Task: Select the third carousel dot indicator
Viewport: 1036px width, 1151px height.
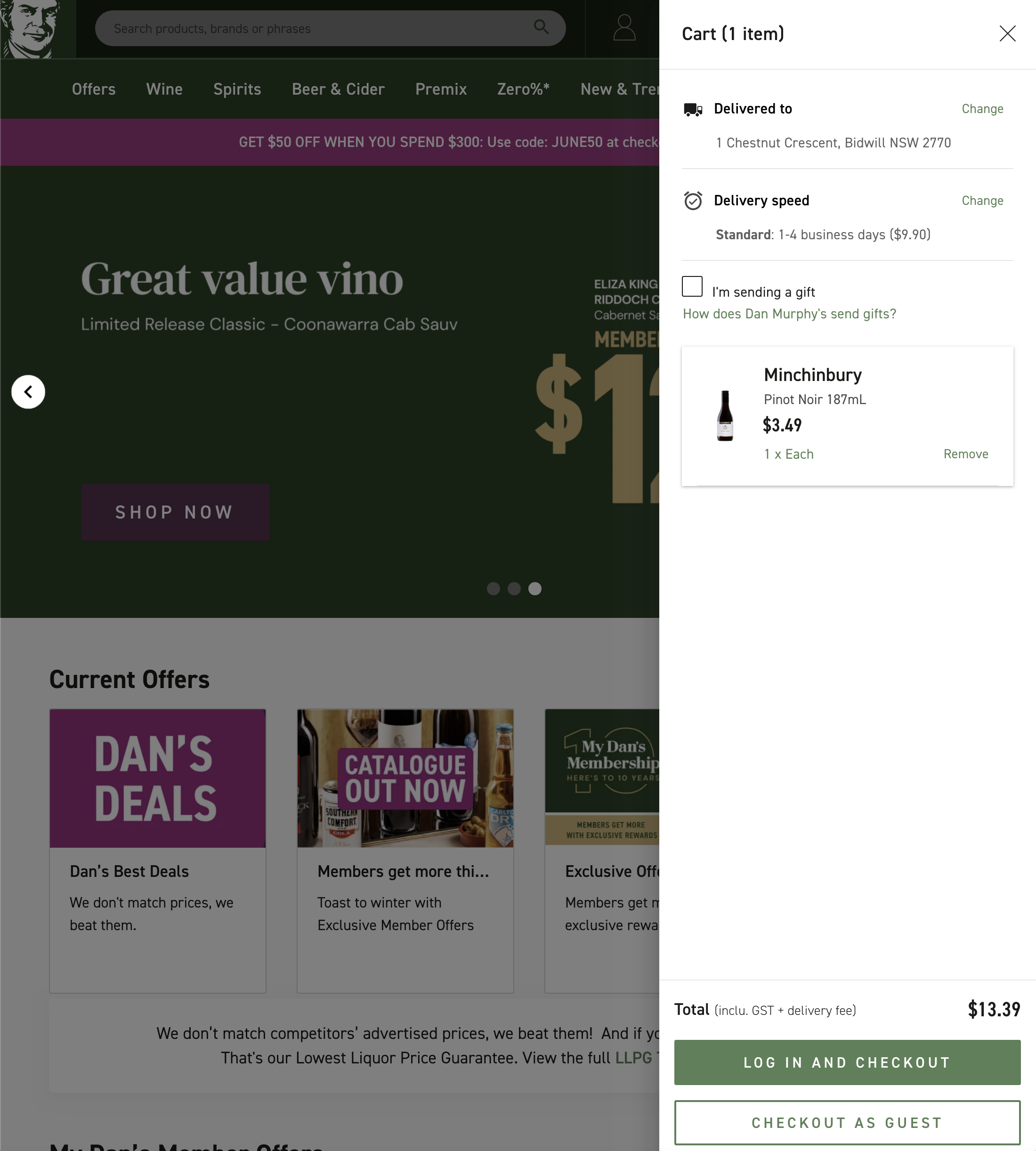Action: click(x=535, y=589)
